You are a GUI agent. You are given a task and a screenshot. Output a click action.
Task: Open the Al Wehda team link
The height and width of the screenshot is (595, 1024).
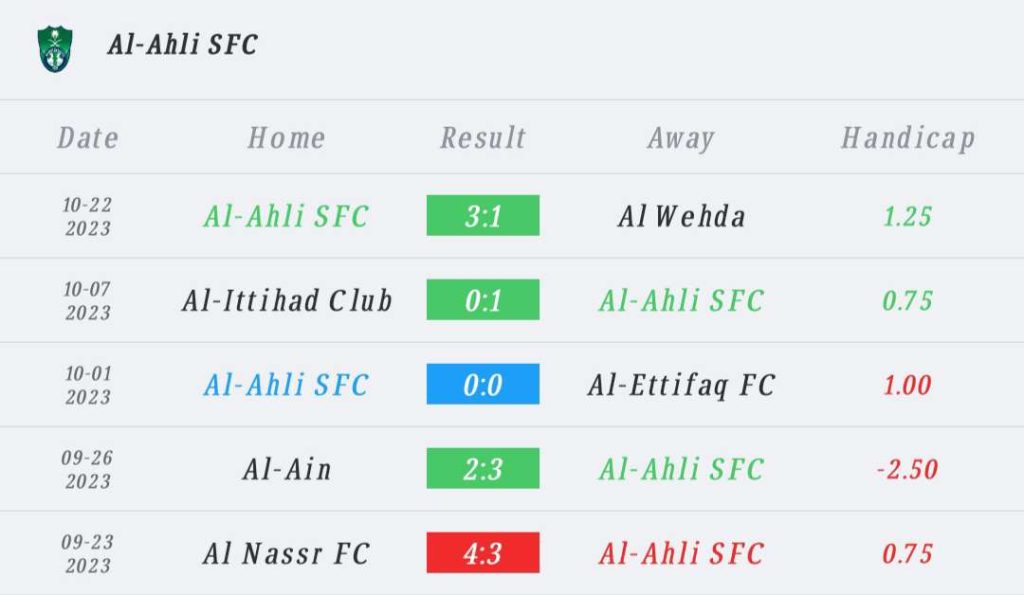tap(681, 216)
